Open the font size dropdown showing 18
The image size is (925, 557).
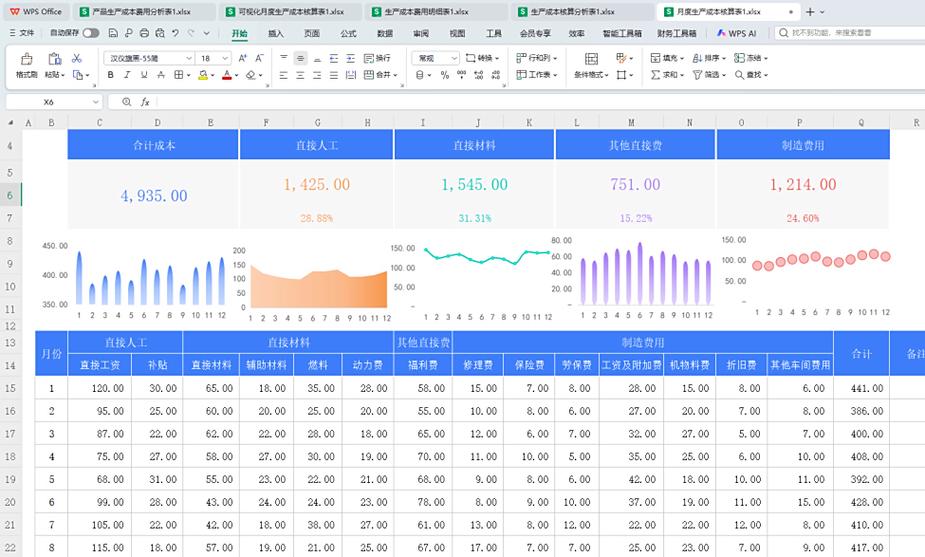(x=225, y=58)
